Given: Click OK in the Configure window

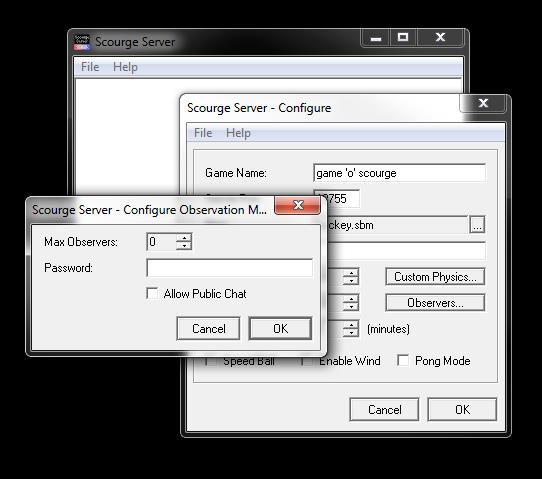Looking at the screenshot, I should [x=462, y=410].
